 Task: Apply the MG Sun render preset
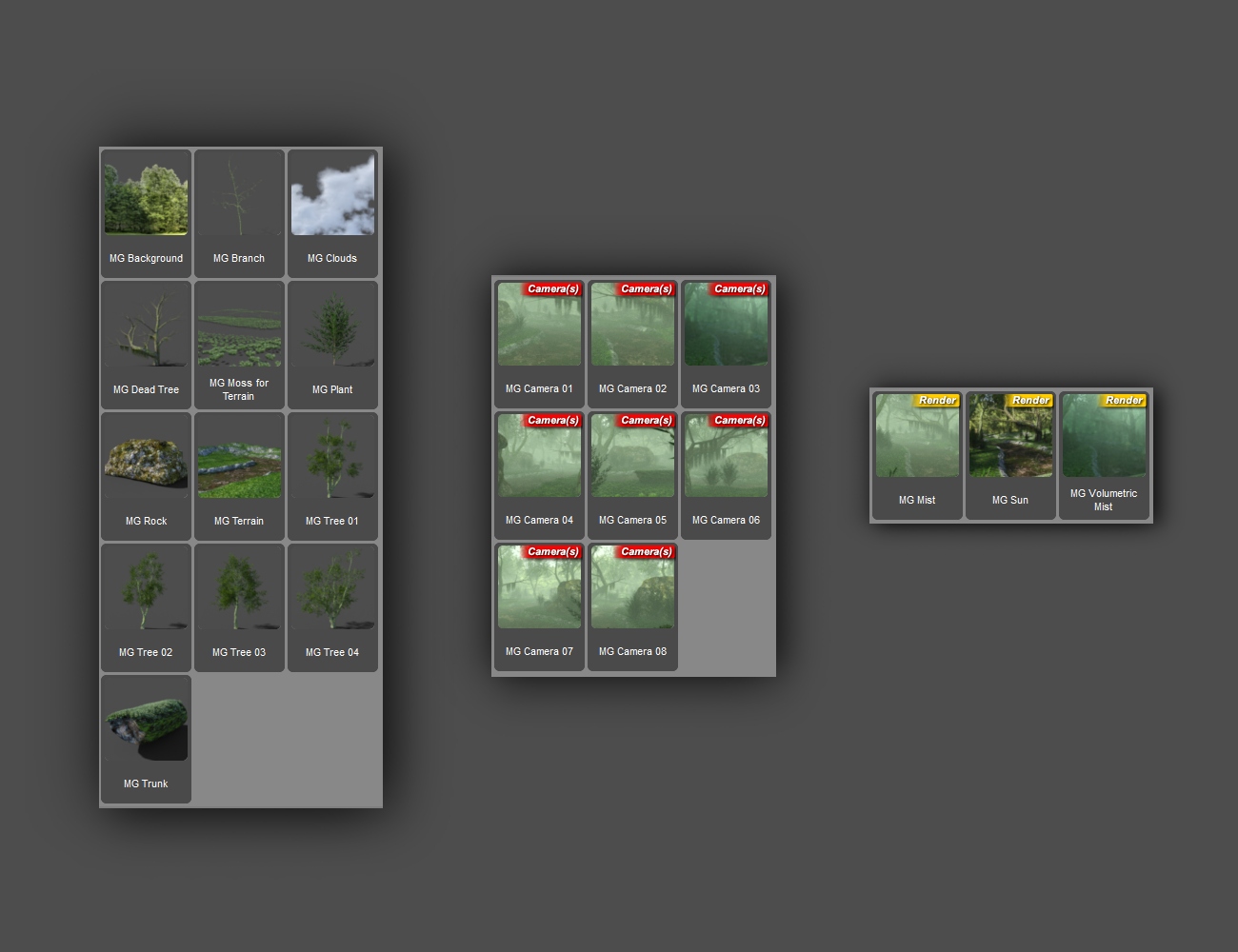pyautogui.click(x=1010, y=455)
